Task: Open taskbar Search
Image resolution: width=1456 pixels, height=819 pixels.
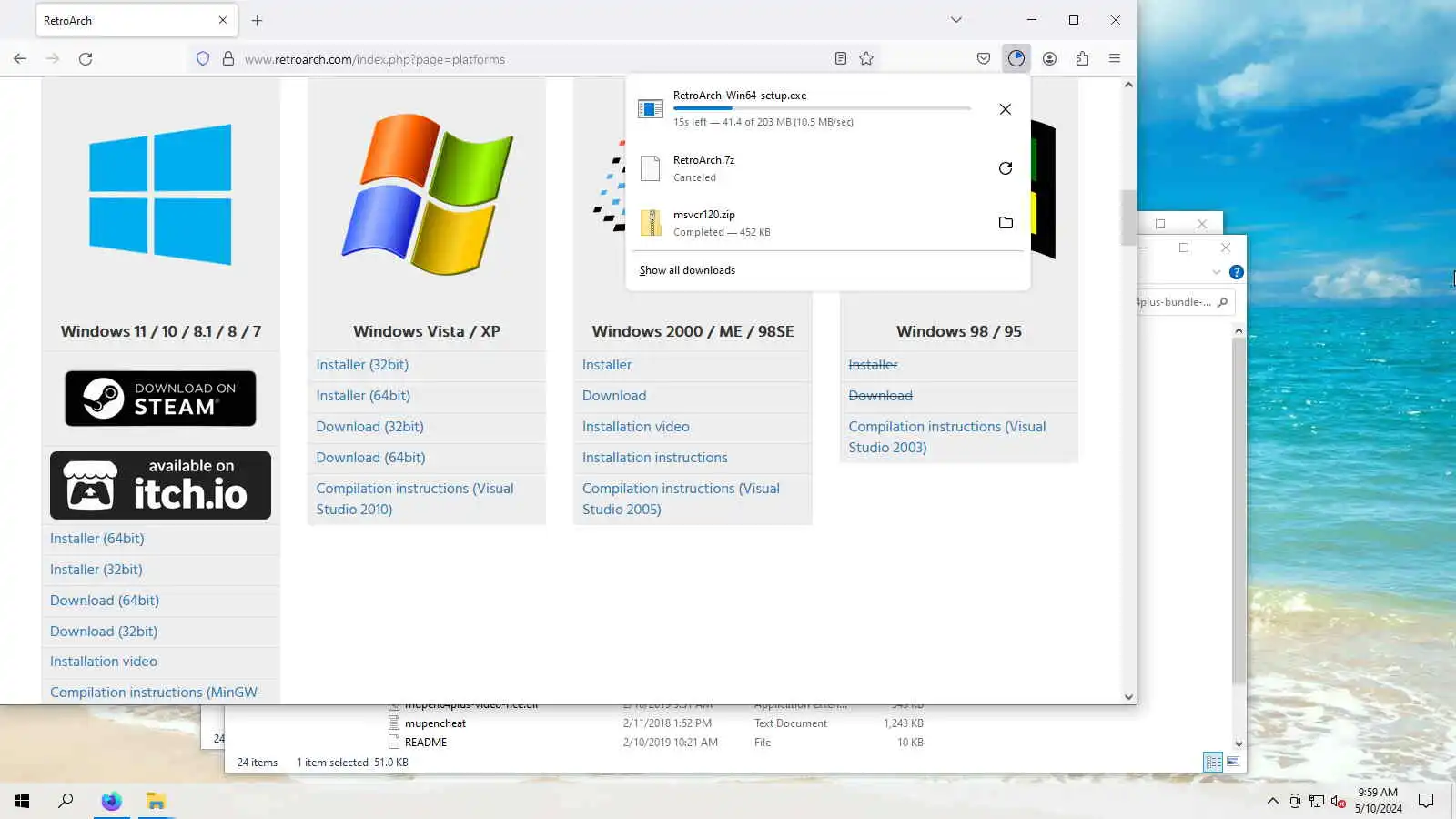Action: [66, 801]
